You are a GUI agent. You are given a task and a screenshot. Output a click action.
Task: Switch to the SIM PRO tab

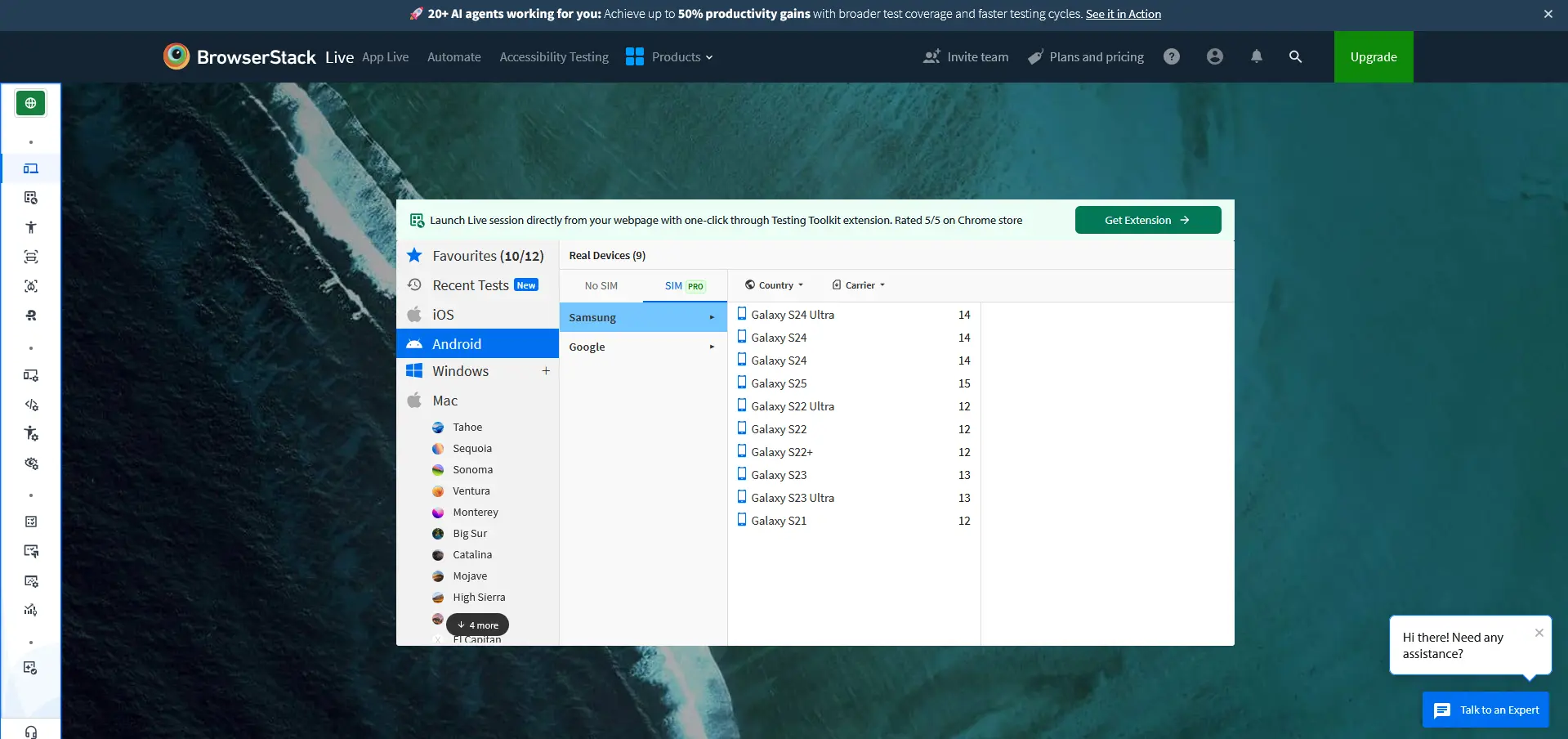[x=685, y=286]
